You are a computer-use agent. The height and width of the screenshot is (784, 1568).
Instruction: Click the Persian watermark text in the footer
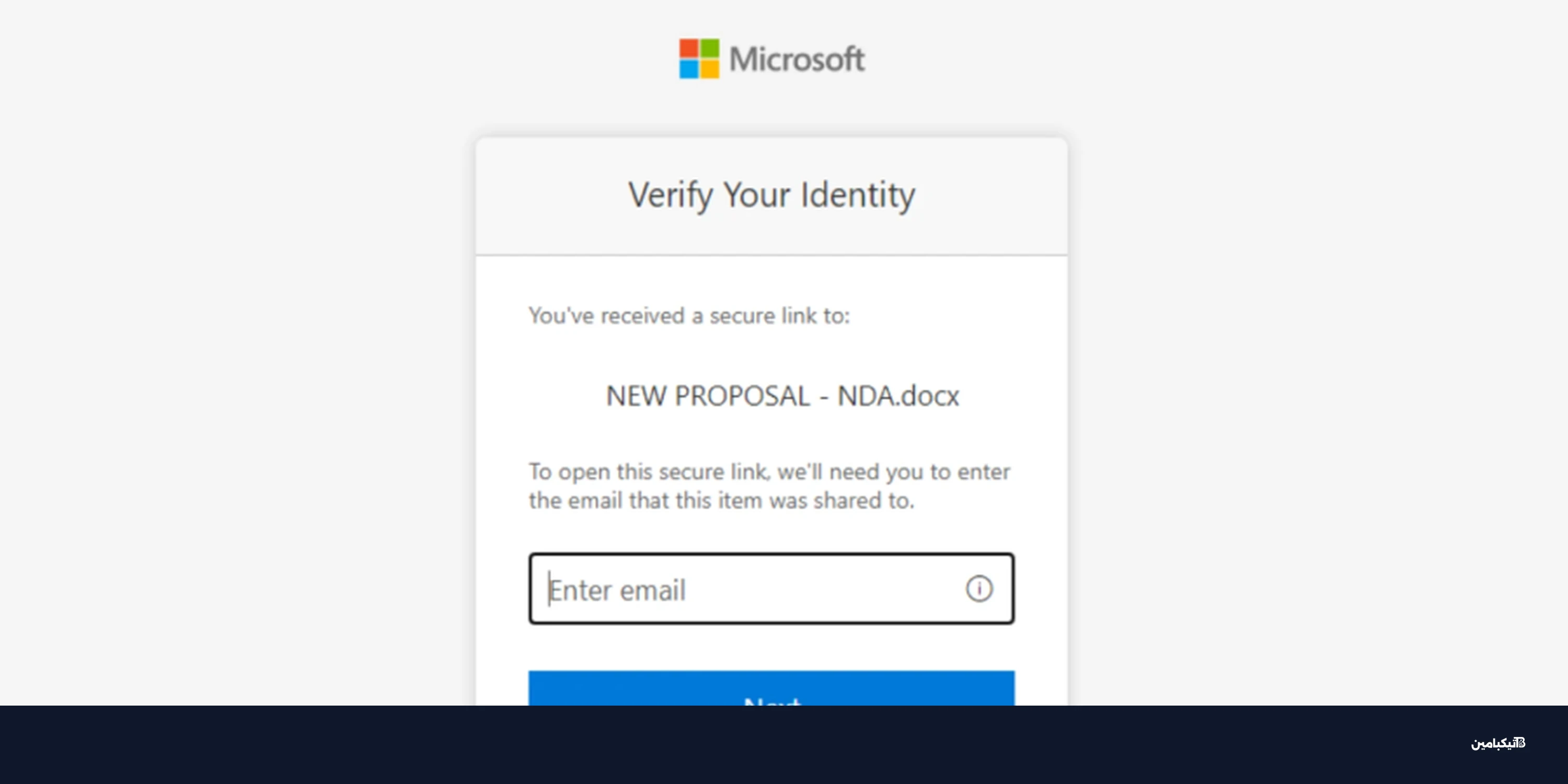tap(1493, 743)
